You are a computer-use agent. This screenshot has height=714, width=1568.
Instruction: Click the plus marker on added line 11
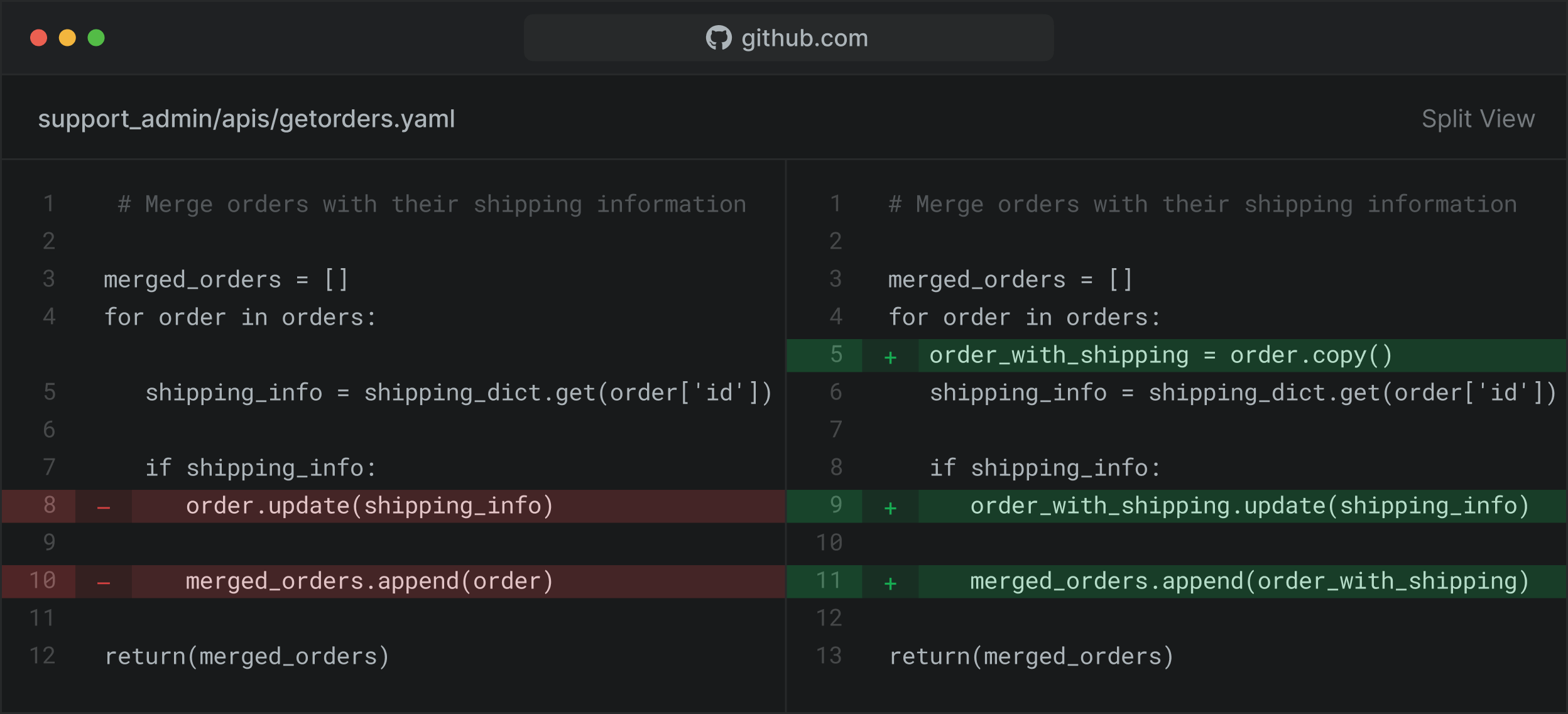890,583
